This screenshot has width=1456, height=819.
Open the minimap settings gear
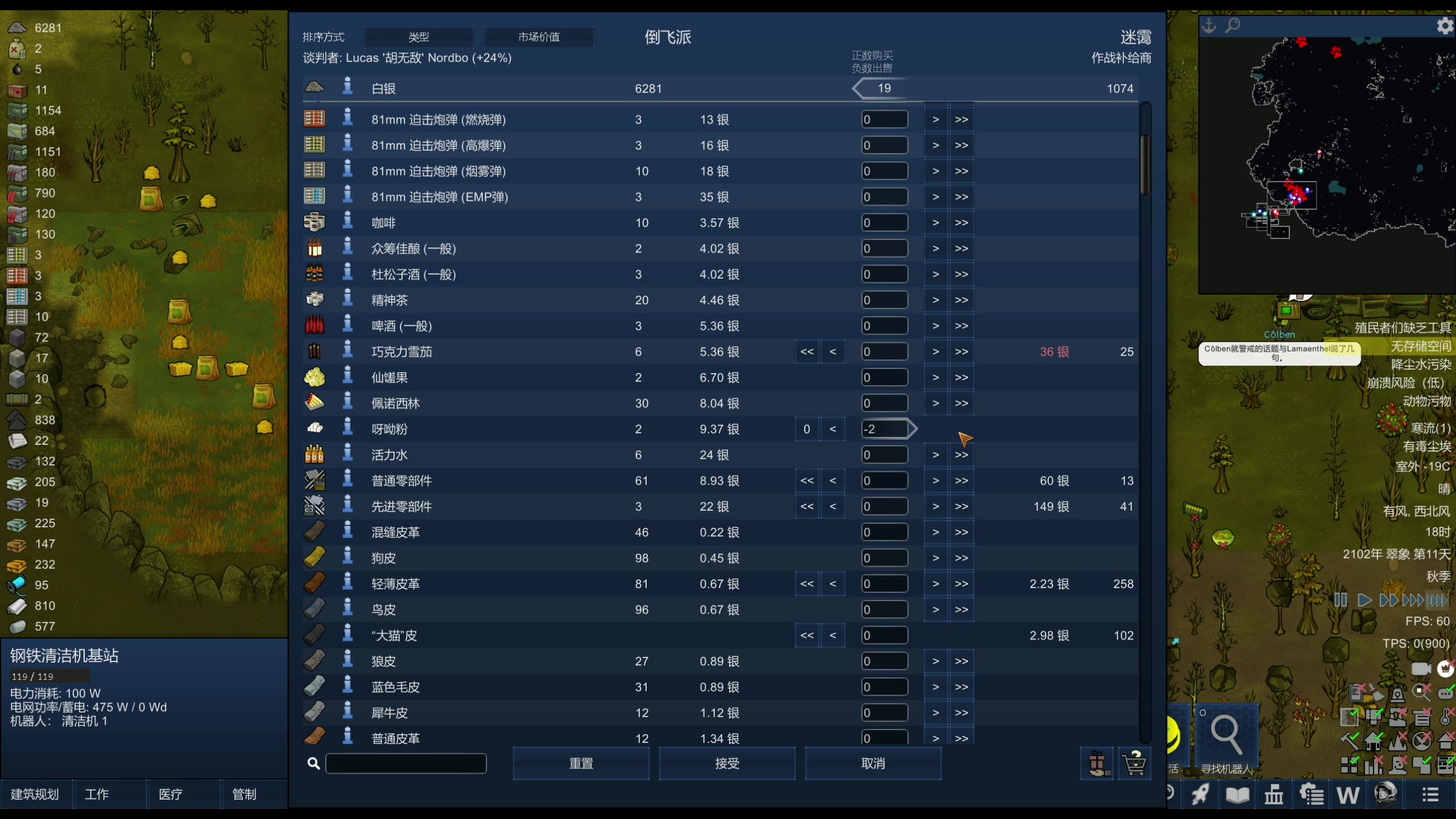(1445, 26)
